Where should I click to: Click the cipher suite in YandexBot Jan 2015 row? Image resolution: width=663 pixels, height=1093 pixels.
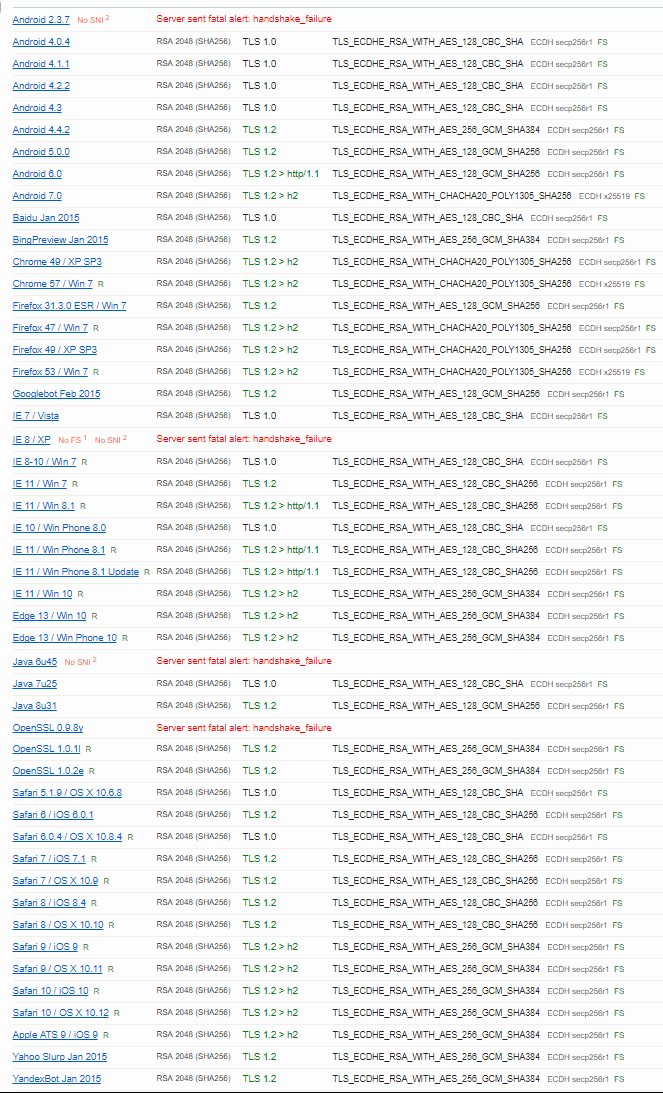tap(436, 1078)
